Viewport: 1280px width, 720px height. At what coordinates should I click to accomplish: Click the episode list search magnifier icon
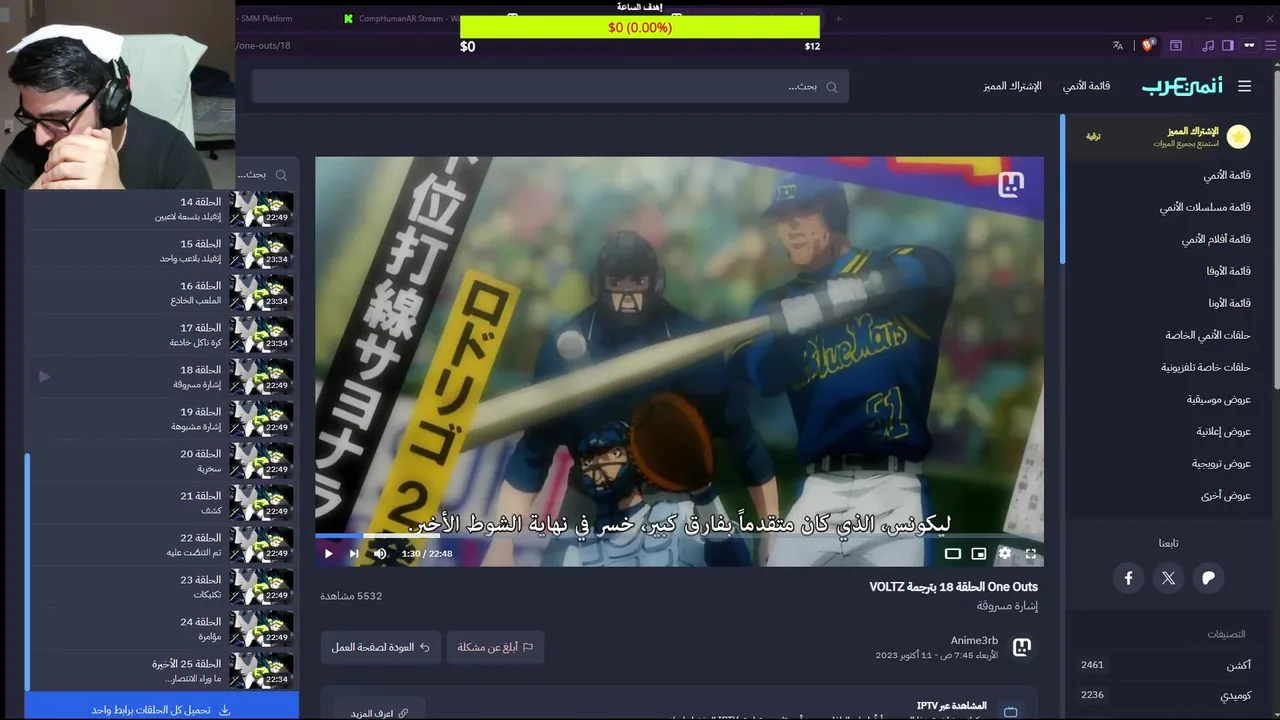281,174
